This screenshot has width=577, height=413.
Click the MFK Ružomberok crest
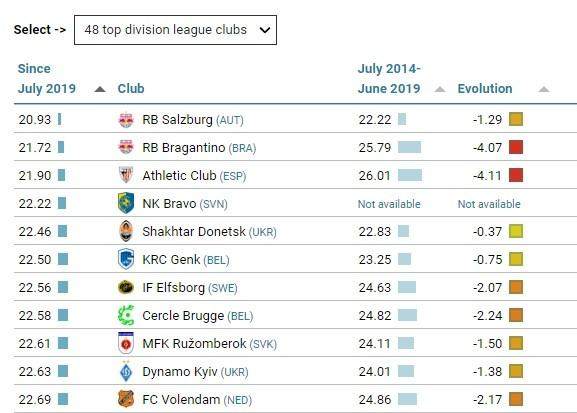[x=126, y=343]
